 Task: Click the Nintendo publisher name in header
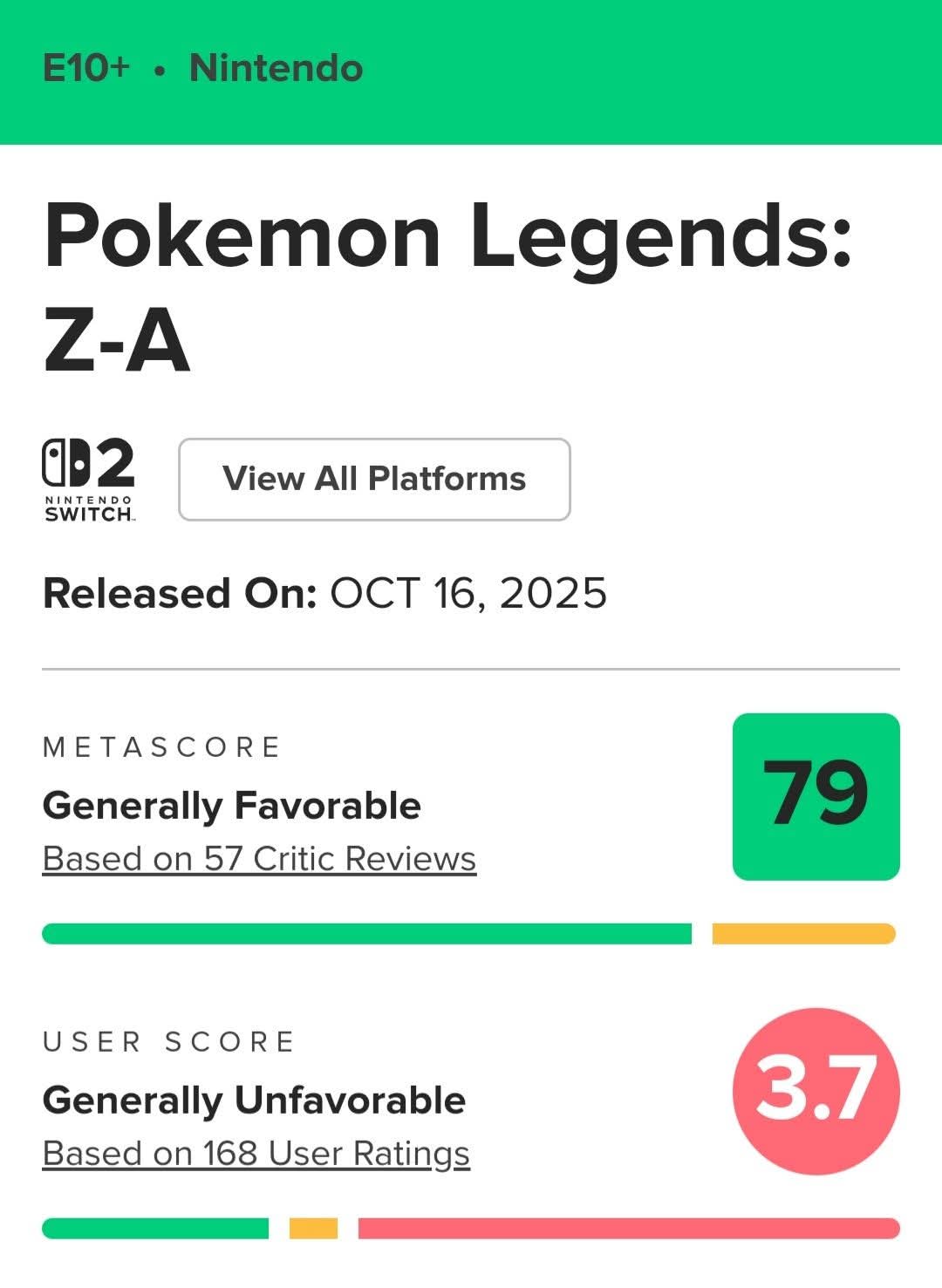pyautogui.click(x=276, y=68)
